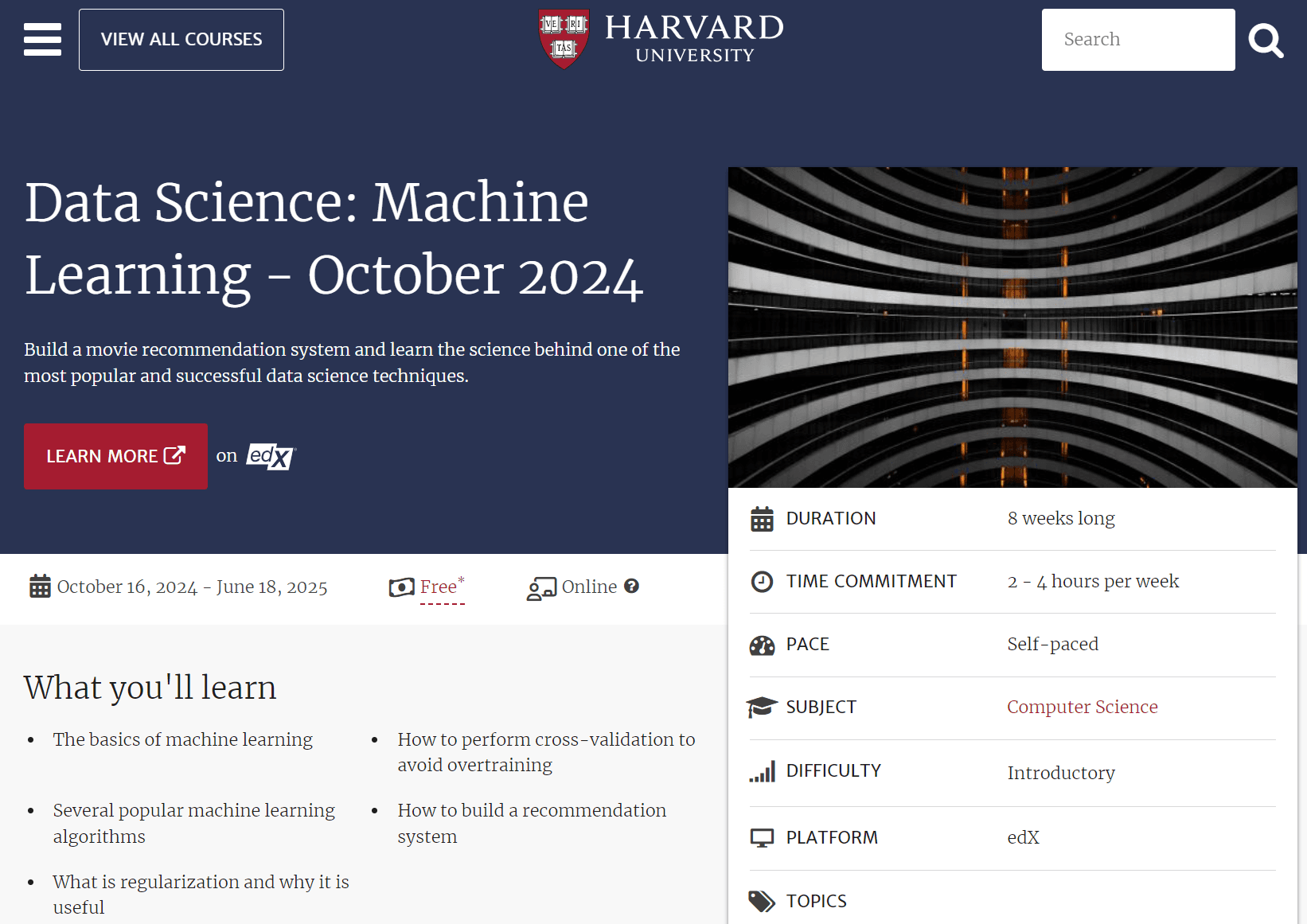
Task: Click the external link arrow on Learn More
Action: [173, 454]
